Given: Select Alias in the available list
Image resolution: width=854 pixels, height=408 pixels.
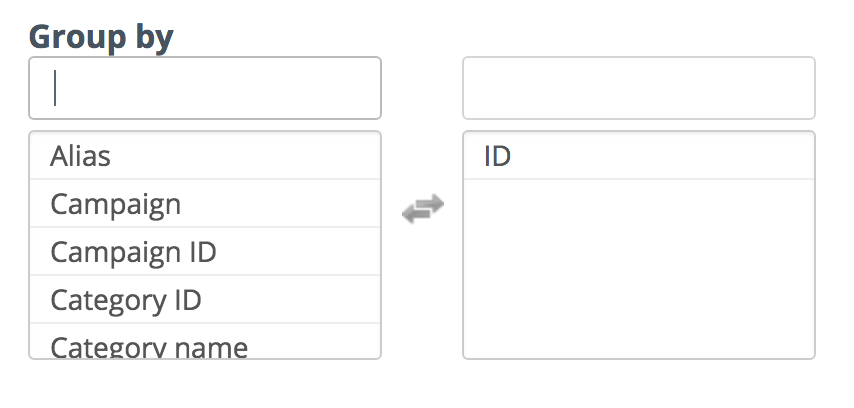Looking at the screenshot, I should click(x=205, y=156).
